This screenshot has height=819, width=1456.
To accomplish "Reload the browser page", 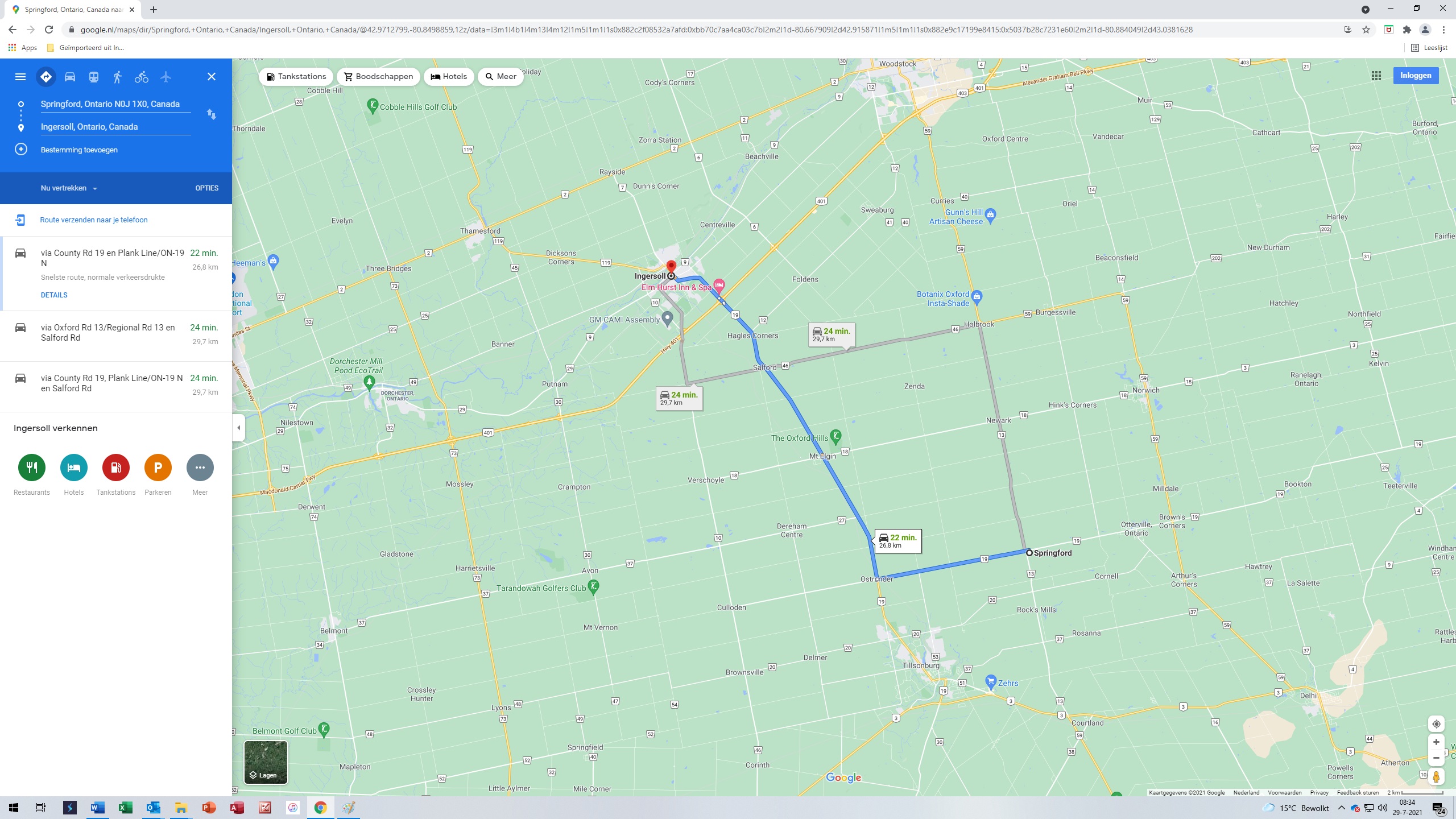I will point(49,30).
